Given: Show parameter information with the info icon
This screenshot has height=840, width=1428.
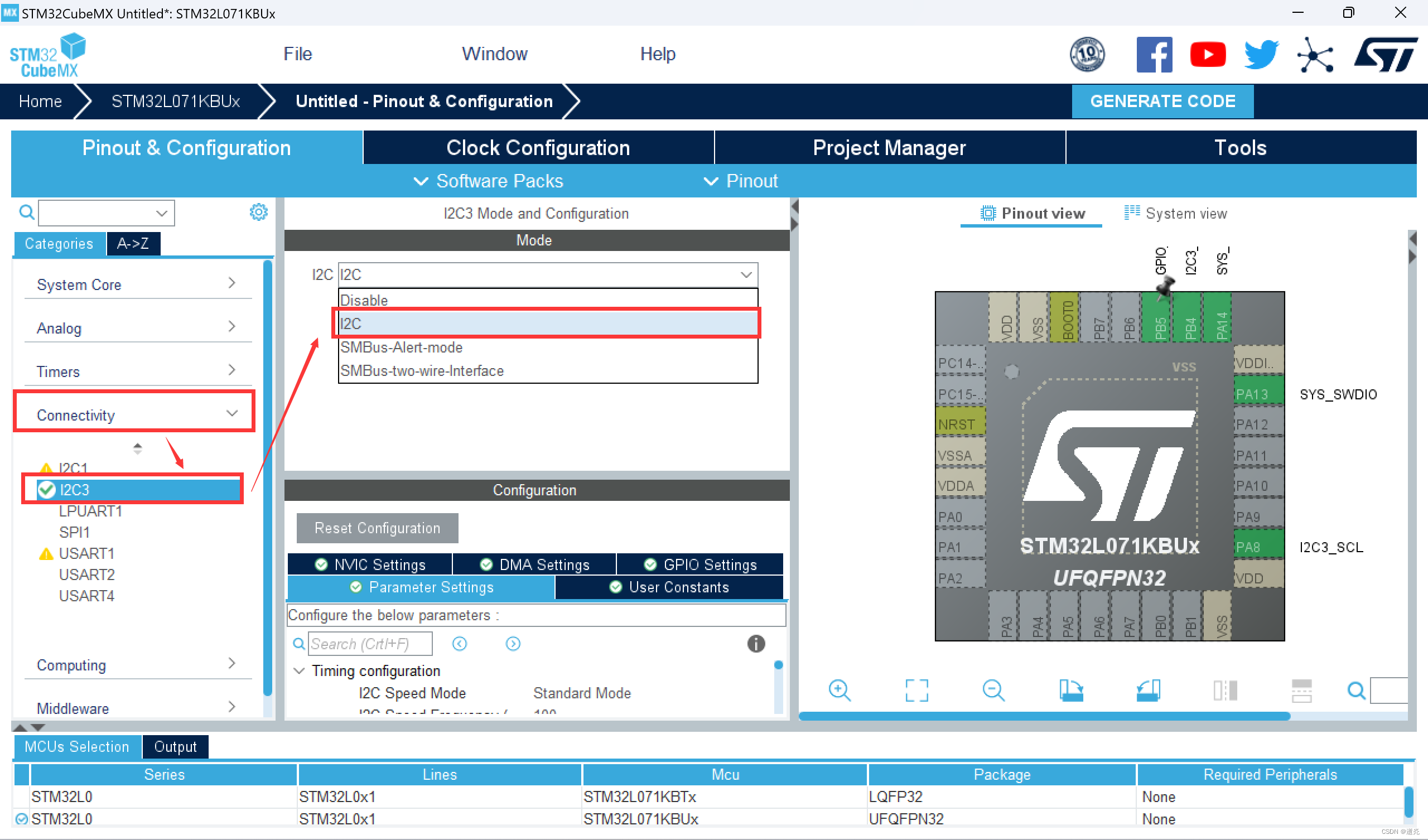Looking at the screenshot, I should (756, 644).
